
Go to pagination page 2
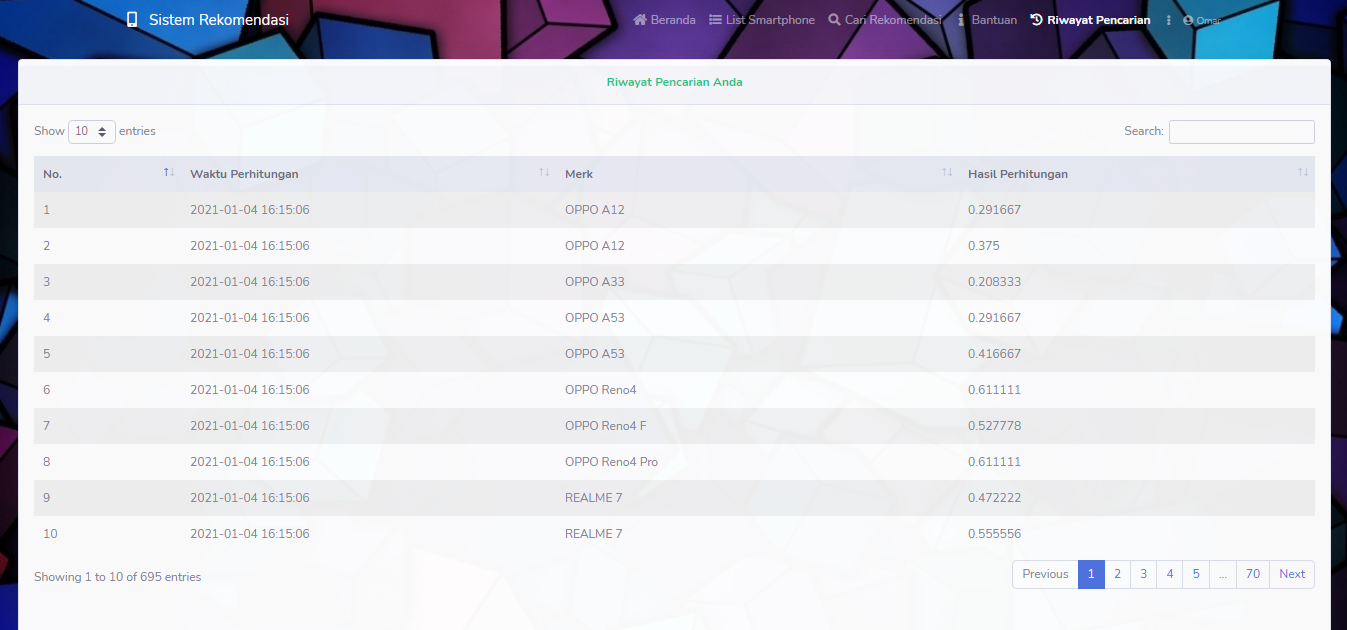(x=1117, y=574)
